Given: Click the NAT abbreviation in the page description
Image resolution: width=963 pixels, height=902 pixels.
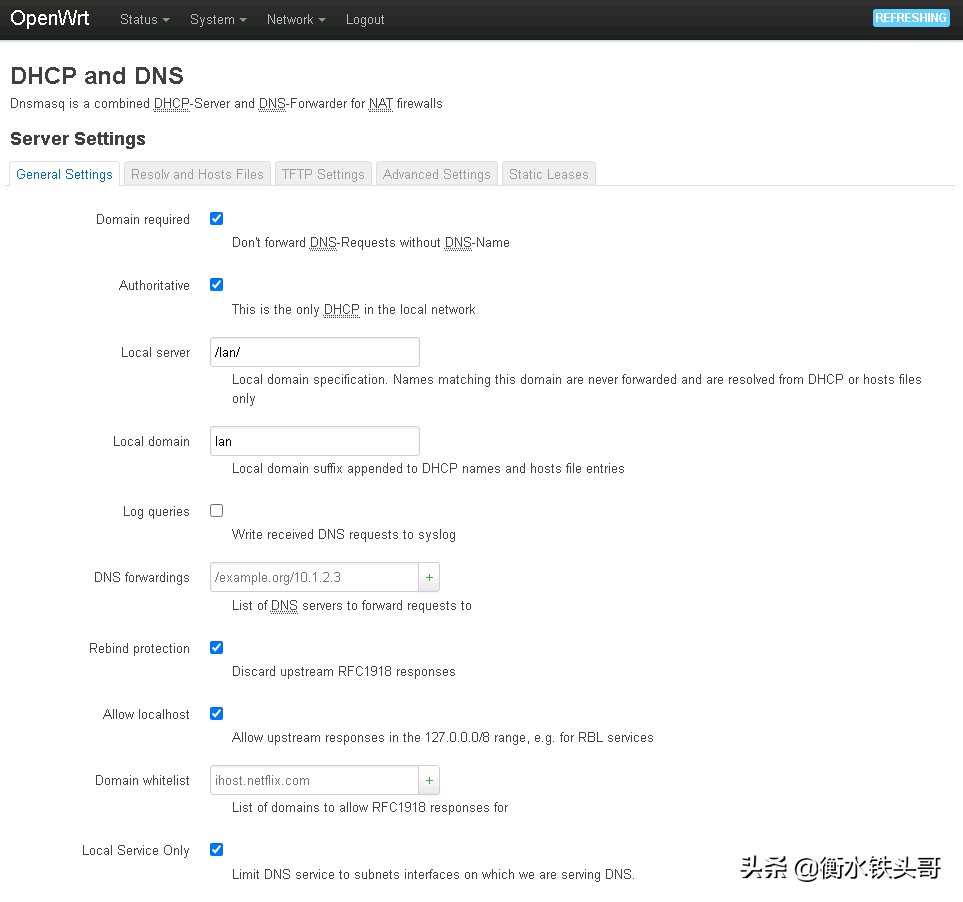Looking at the screenshot, I should [381, 103].
